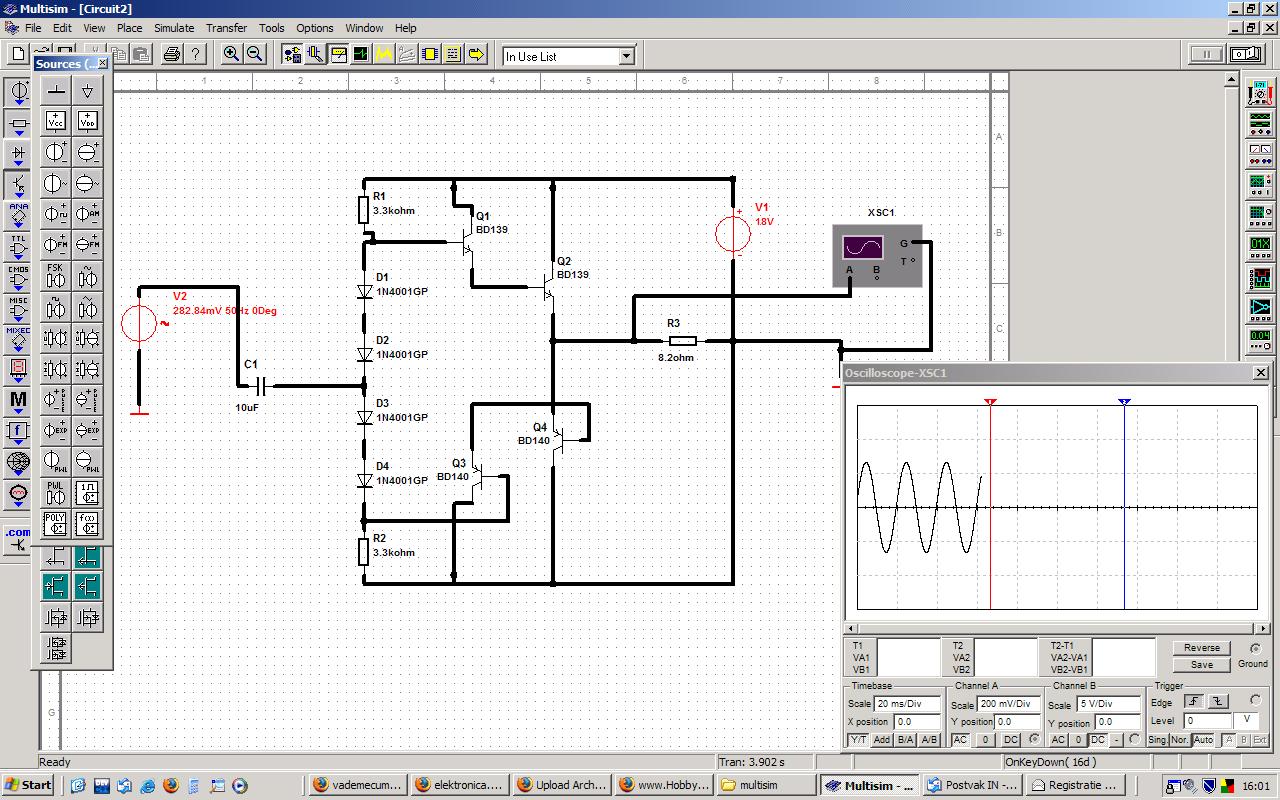
Task: Click the pause simulation switch
Action: point(1206,54)
